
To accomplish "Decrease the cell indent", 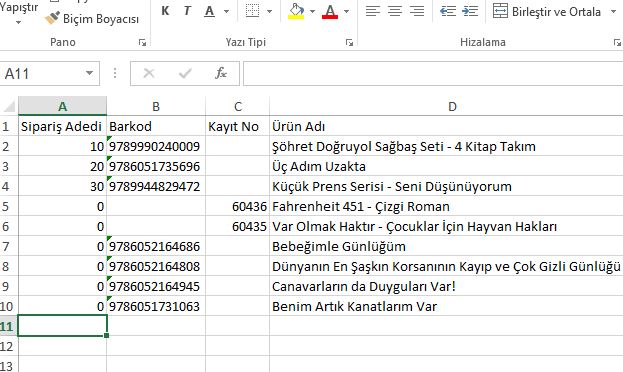I will 448,11.
